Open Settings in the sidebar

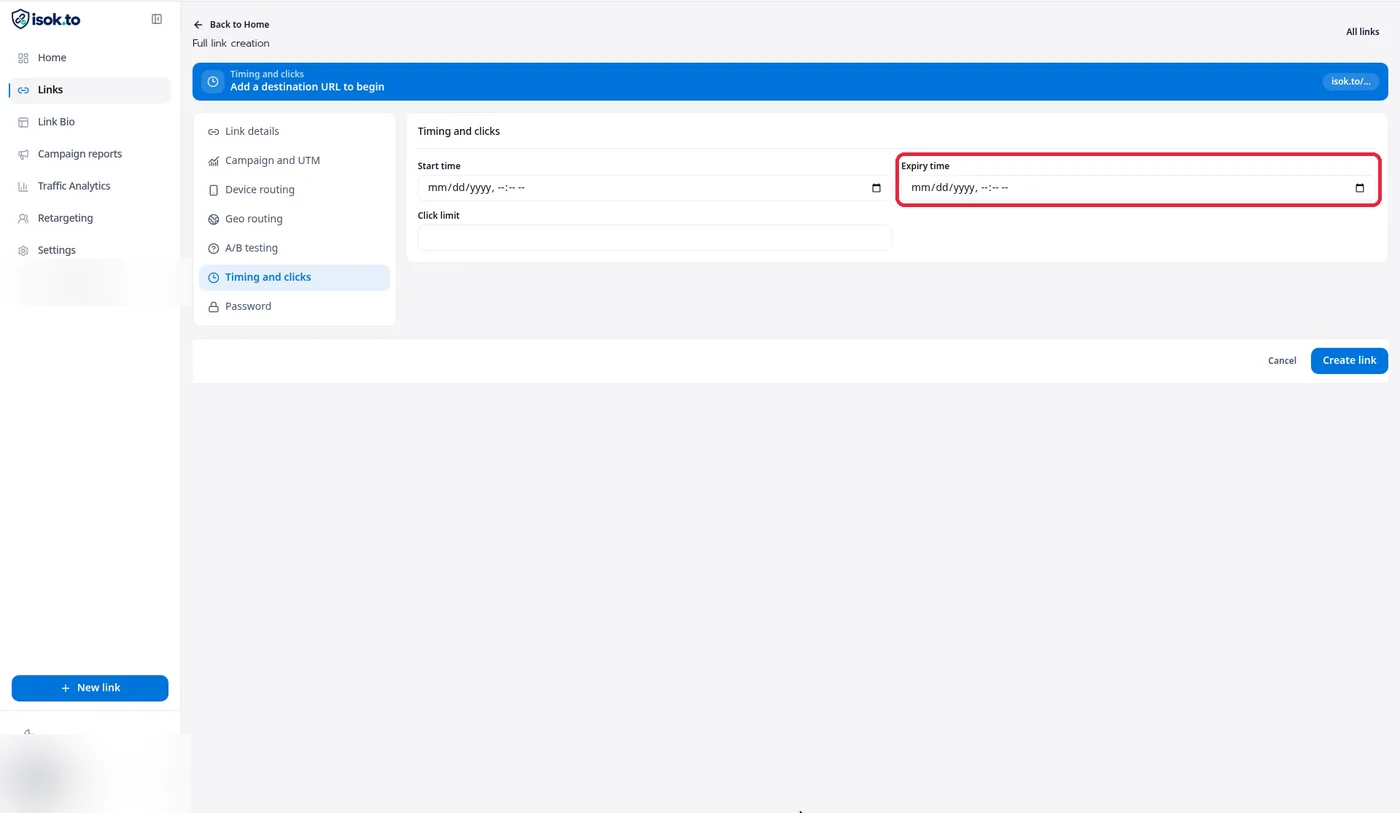point(90,250)
